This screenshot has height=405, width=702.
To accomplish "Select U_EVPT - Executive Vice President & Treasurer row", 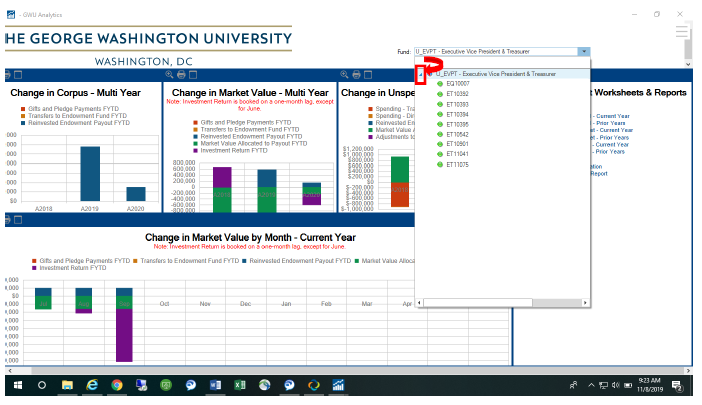I will [x=496, y=74].
